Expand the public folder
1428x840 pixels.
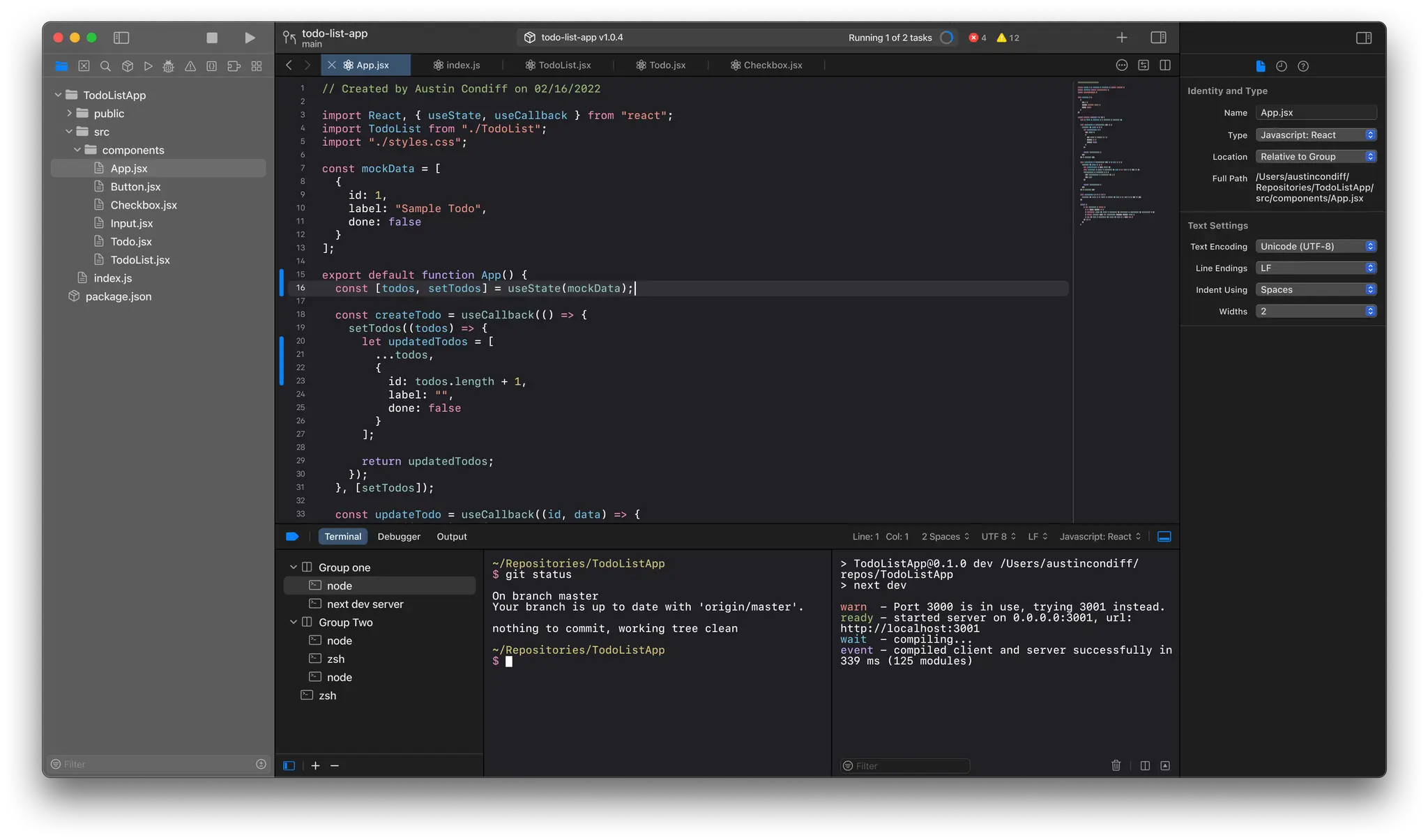click(69, 113)
